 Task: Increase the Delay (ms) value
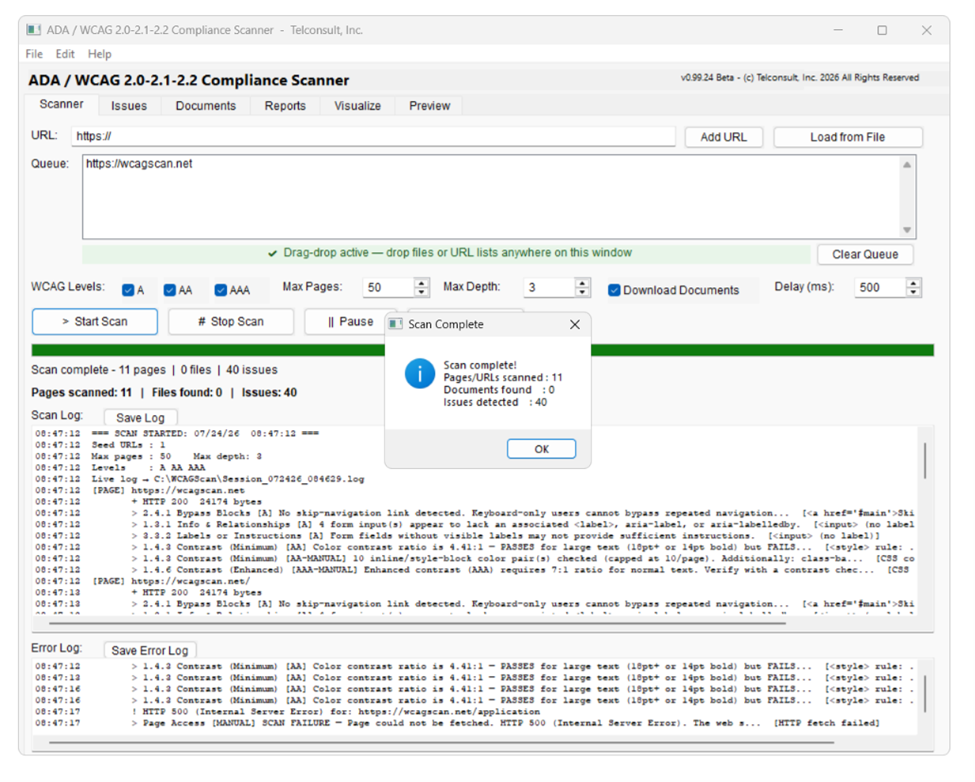[x=913, y=282]
